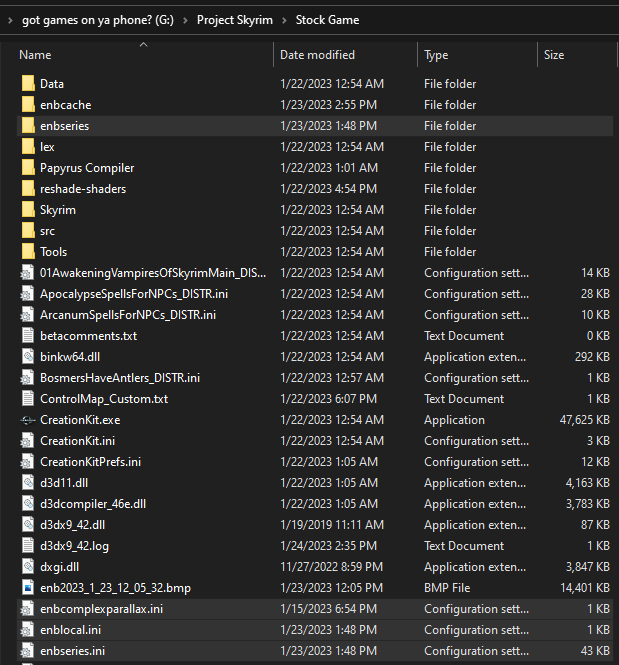
Task: Click the src folder icon
Action: point(28,231)
